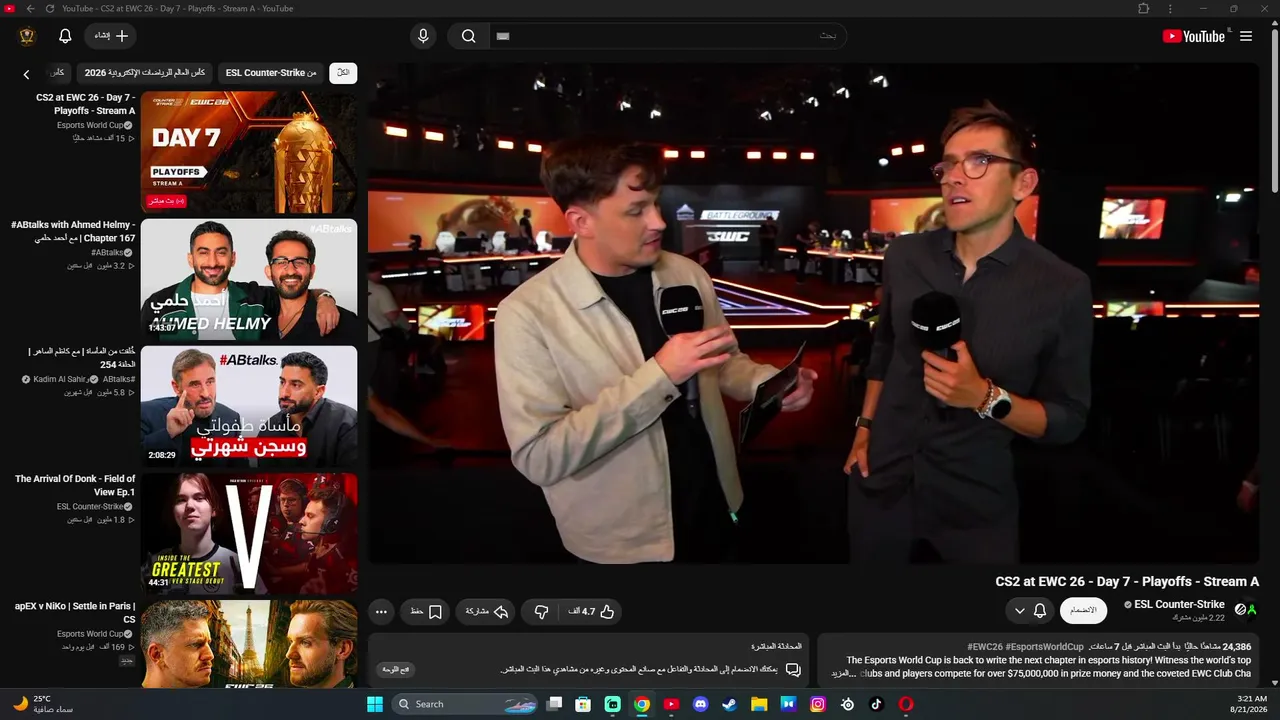Open 'apEX v NiKo' video thumbnail
The width and height of the screenshot is (1280, 720).
(x=249, y=644)
